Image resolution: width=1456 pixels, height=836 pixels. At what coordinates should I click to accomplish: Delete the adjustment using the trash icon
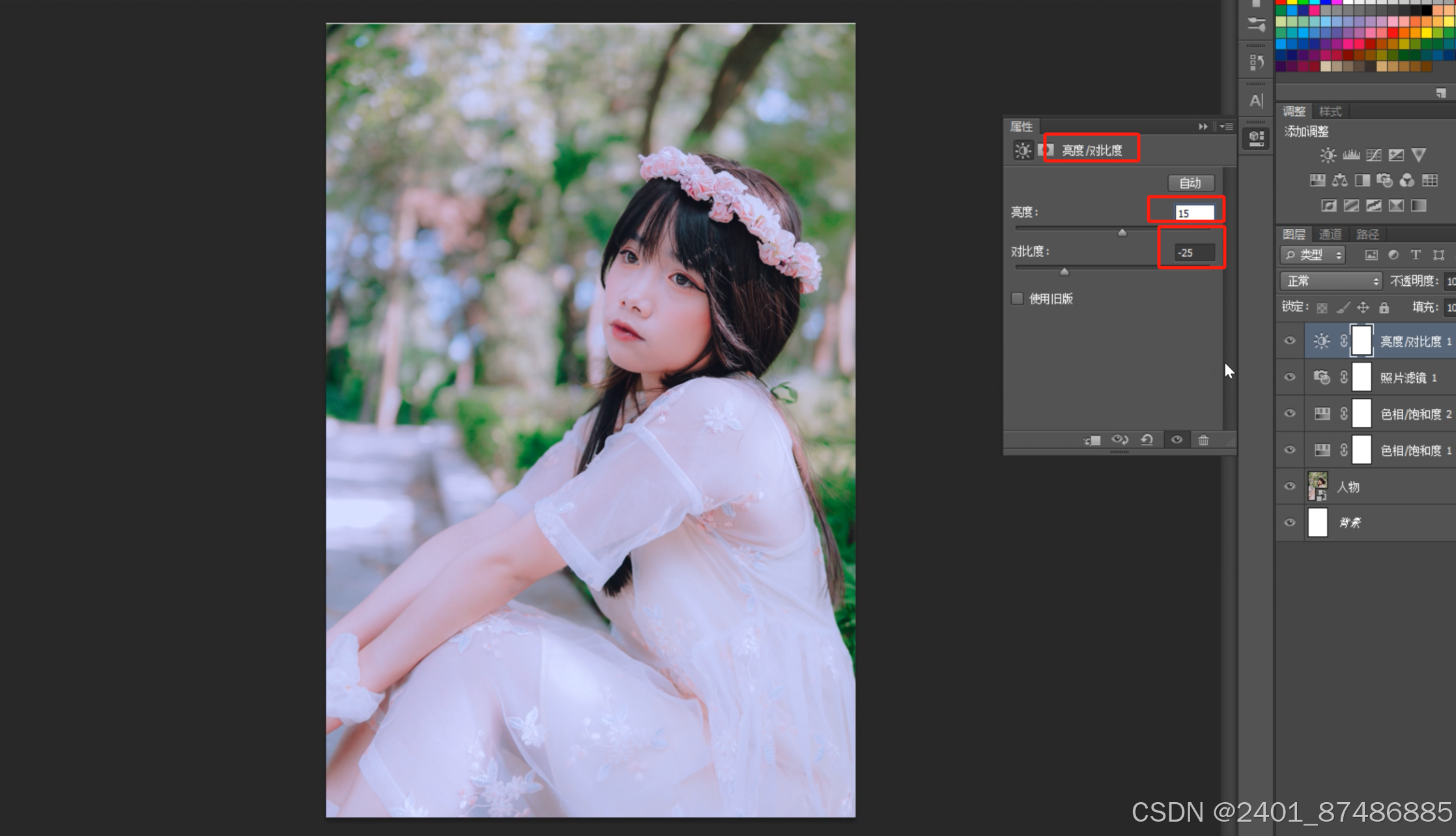(1203, 440)
